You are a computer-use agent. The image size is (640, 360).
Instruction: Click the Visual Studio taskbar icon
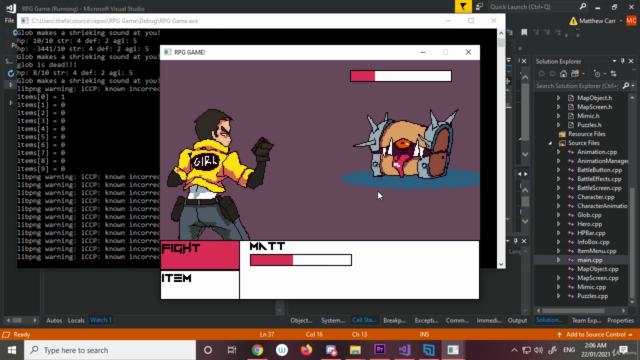pos(404,350)
